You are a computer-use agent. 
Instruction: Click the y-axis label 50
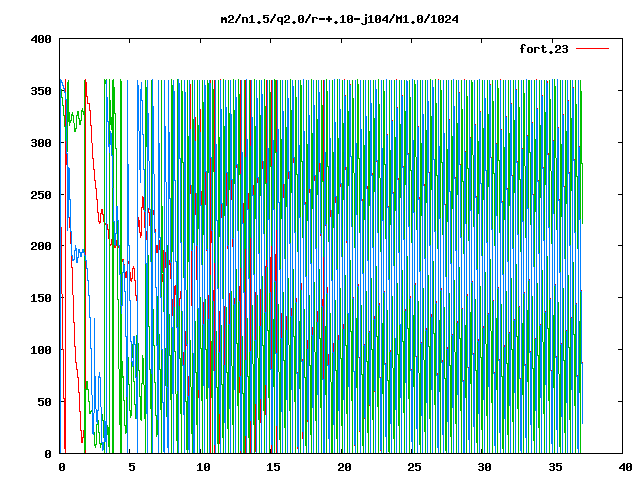pos(44,402)
